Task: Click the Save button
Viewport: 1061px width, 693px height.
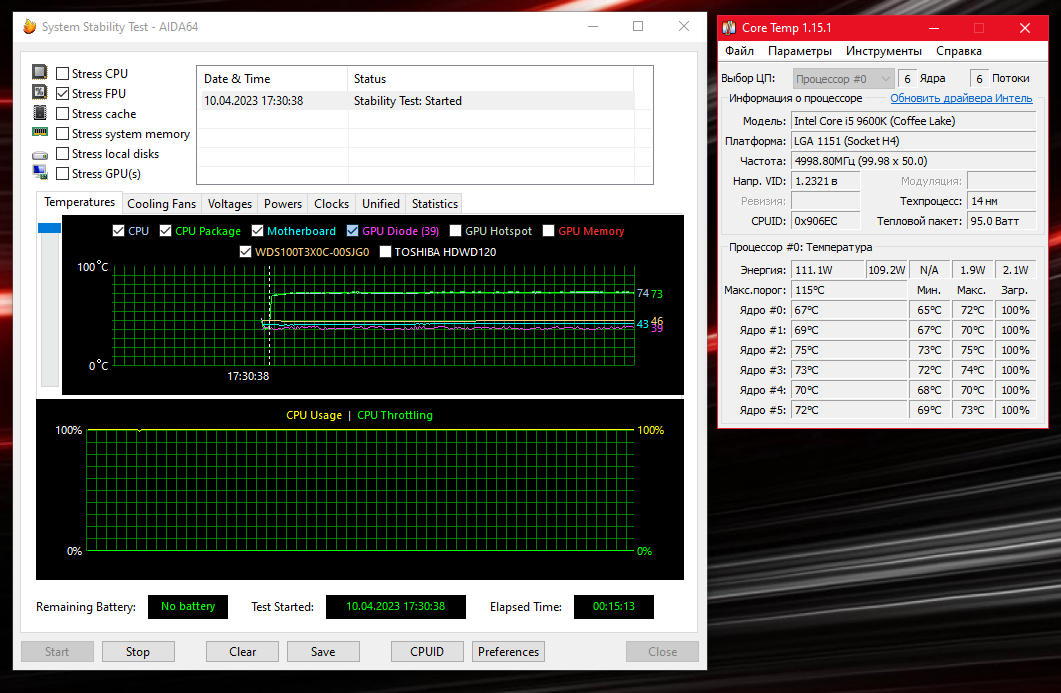Action: (x=323, y=652)
